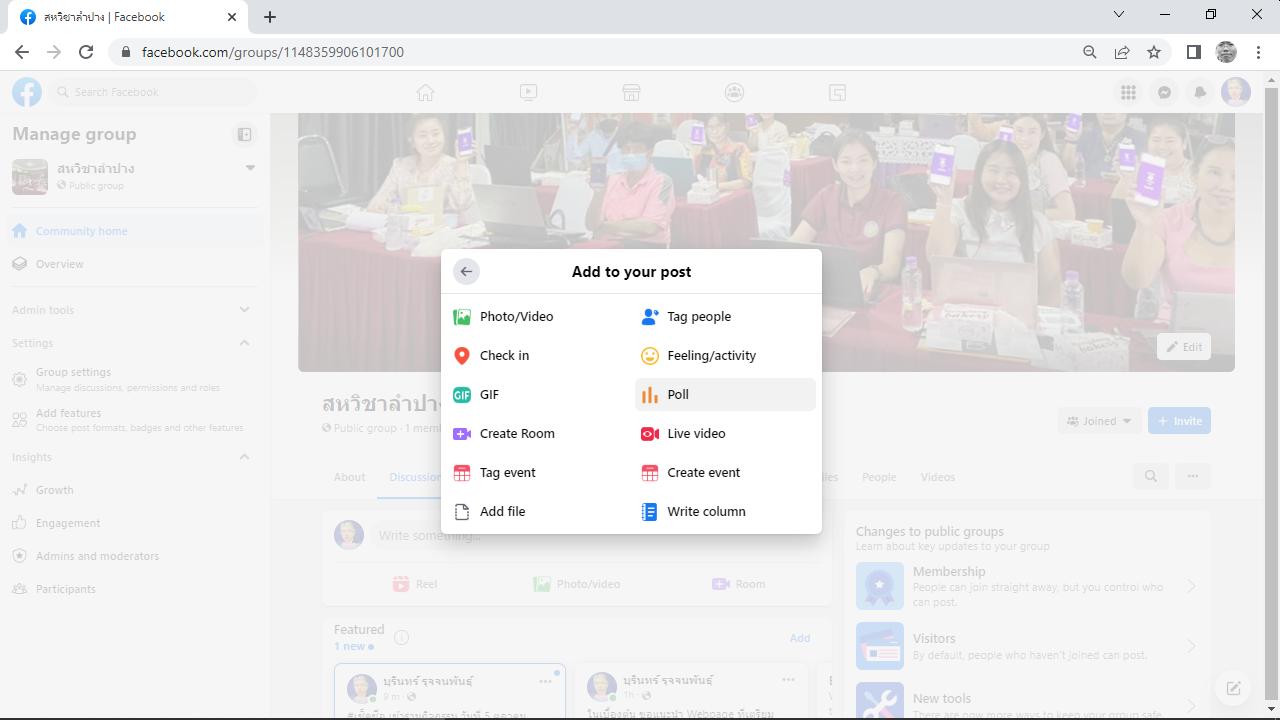This screenshot has width=1280, height=720.
Task: Open the Messenger icon
Action: coord(1165,92)
